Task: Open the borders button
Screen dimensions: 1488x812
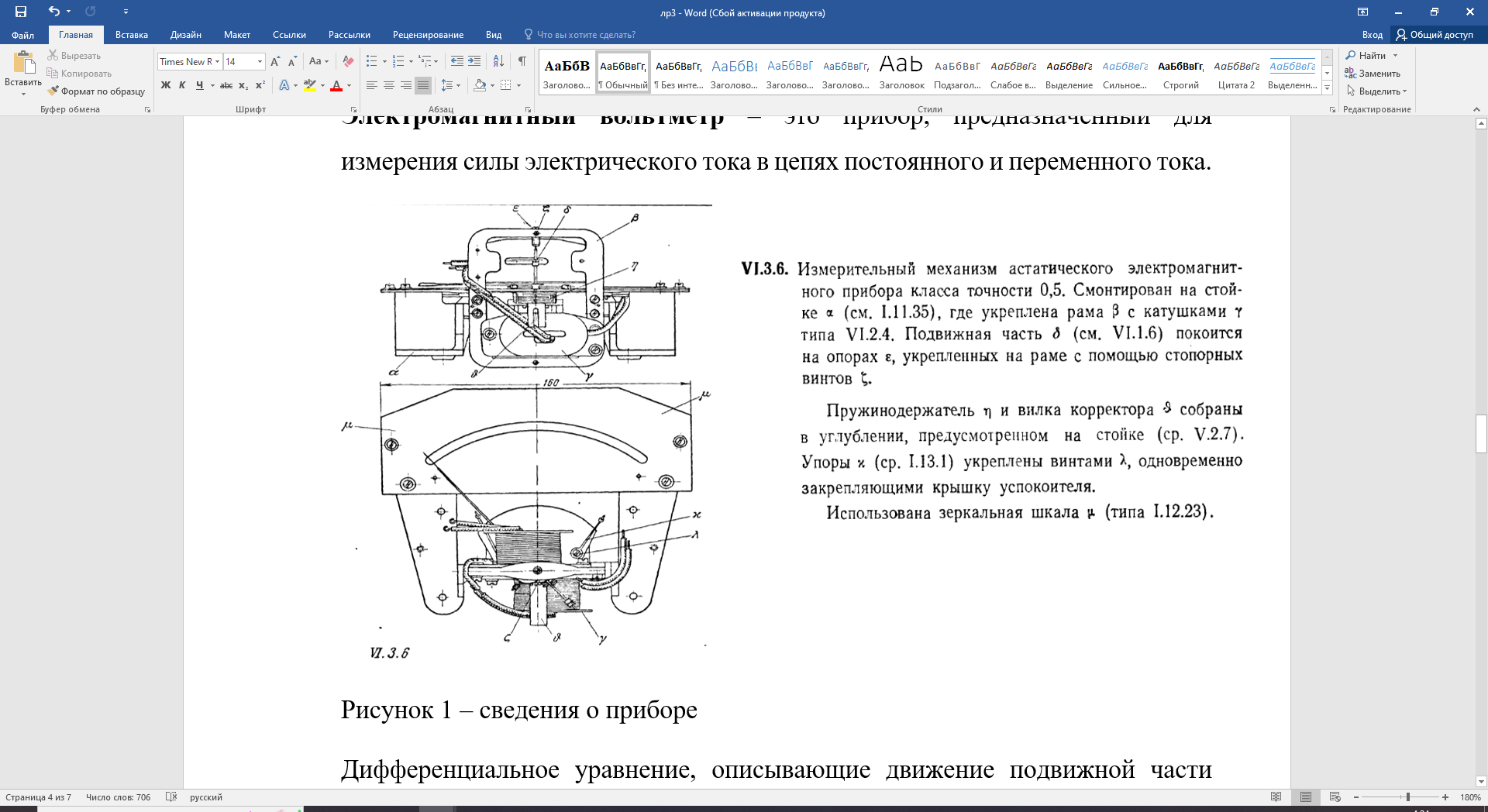Action: pyautogui.click(x=506, y=85)
